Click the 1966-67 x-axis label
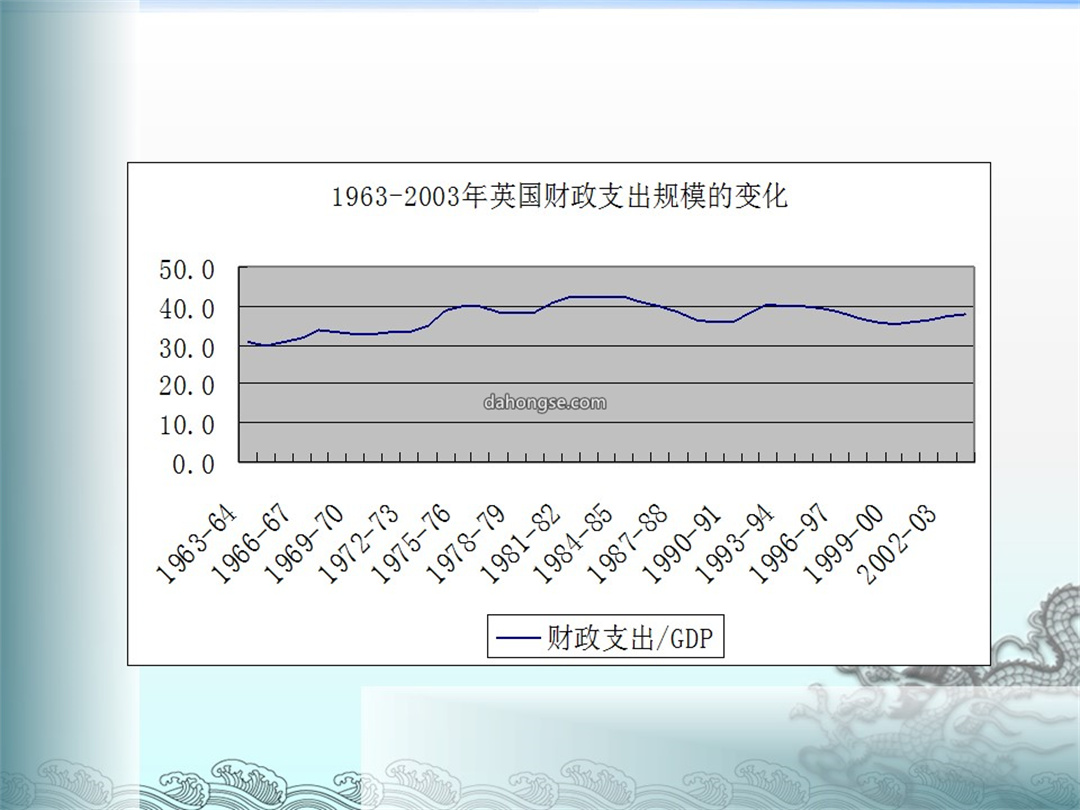The width and height of the screenshot is (1080, 810). tap(251, 544)
